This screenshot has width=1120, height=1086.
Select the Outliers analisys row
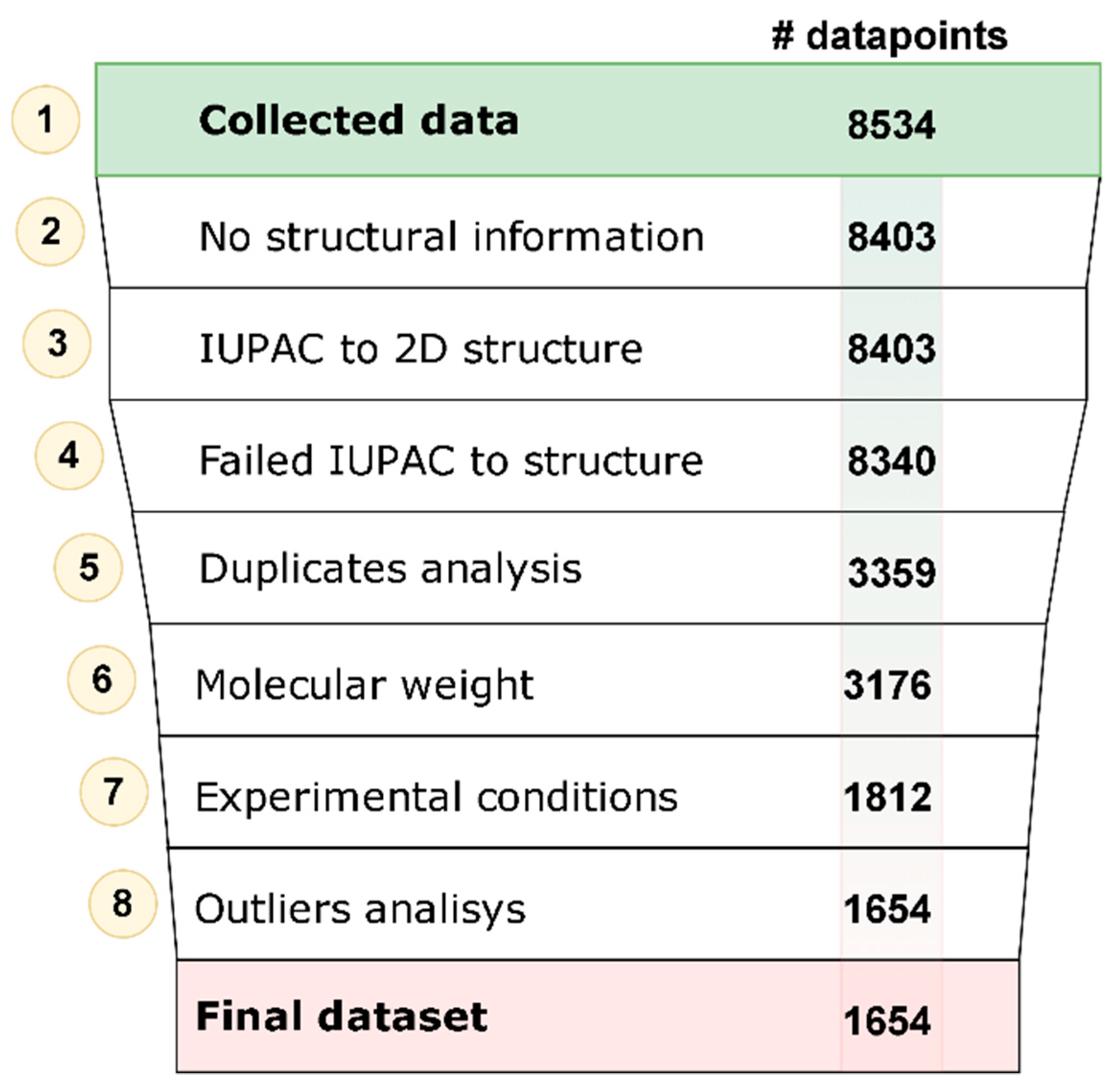pyautogui.click(x=598, y=904)
